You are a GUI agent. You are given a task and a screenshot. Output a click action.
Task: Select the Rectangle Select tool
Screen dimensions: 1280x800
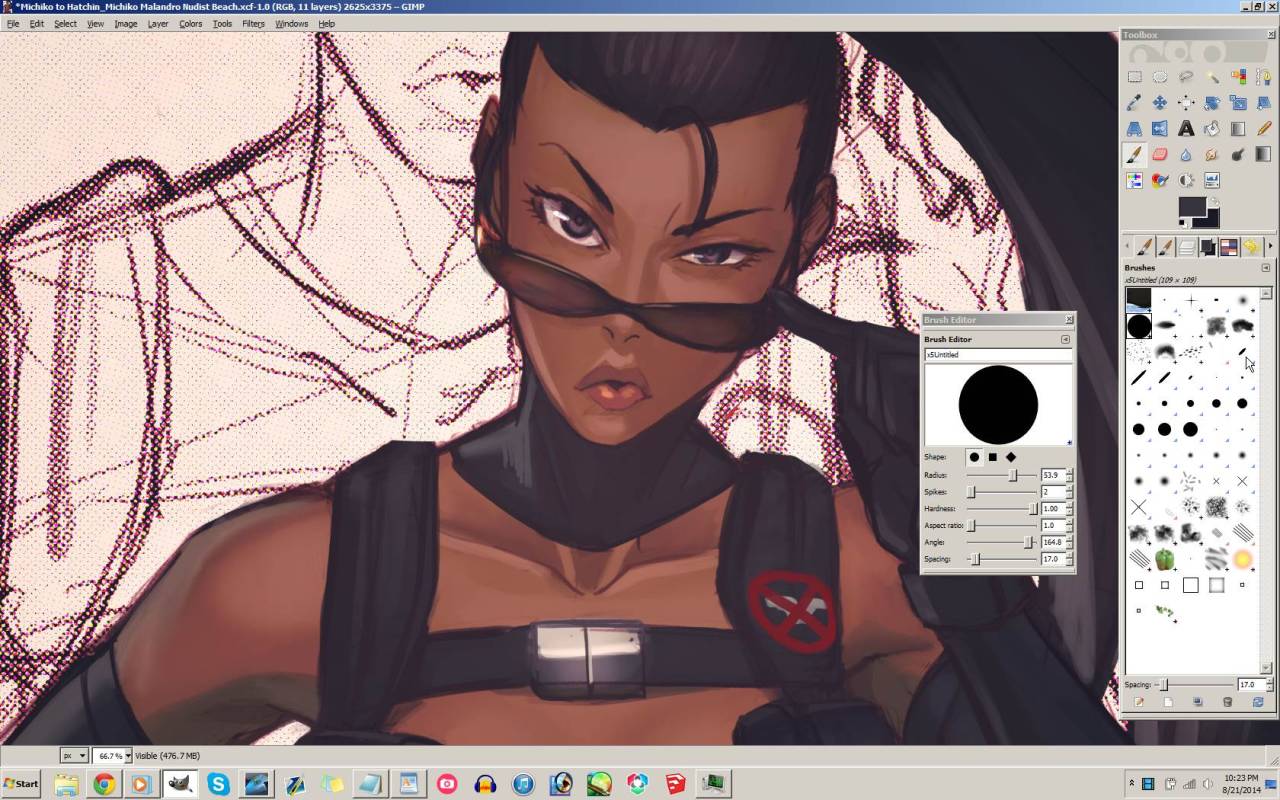[1135, 76]
